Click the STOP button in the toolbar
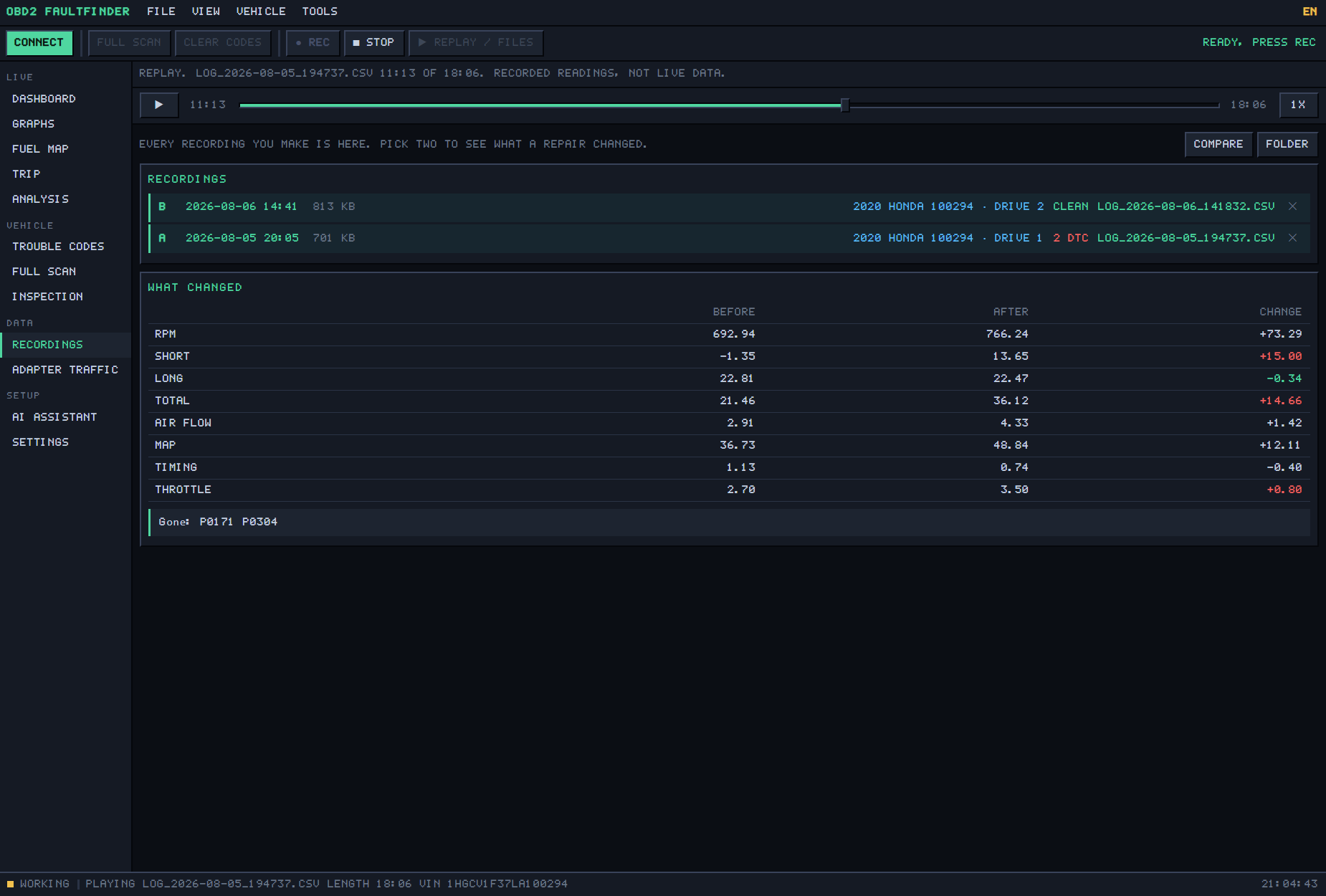 click(x=373, y=42)
